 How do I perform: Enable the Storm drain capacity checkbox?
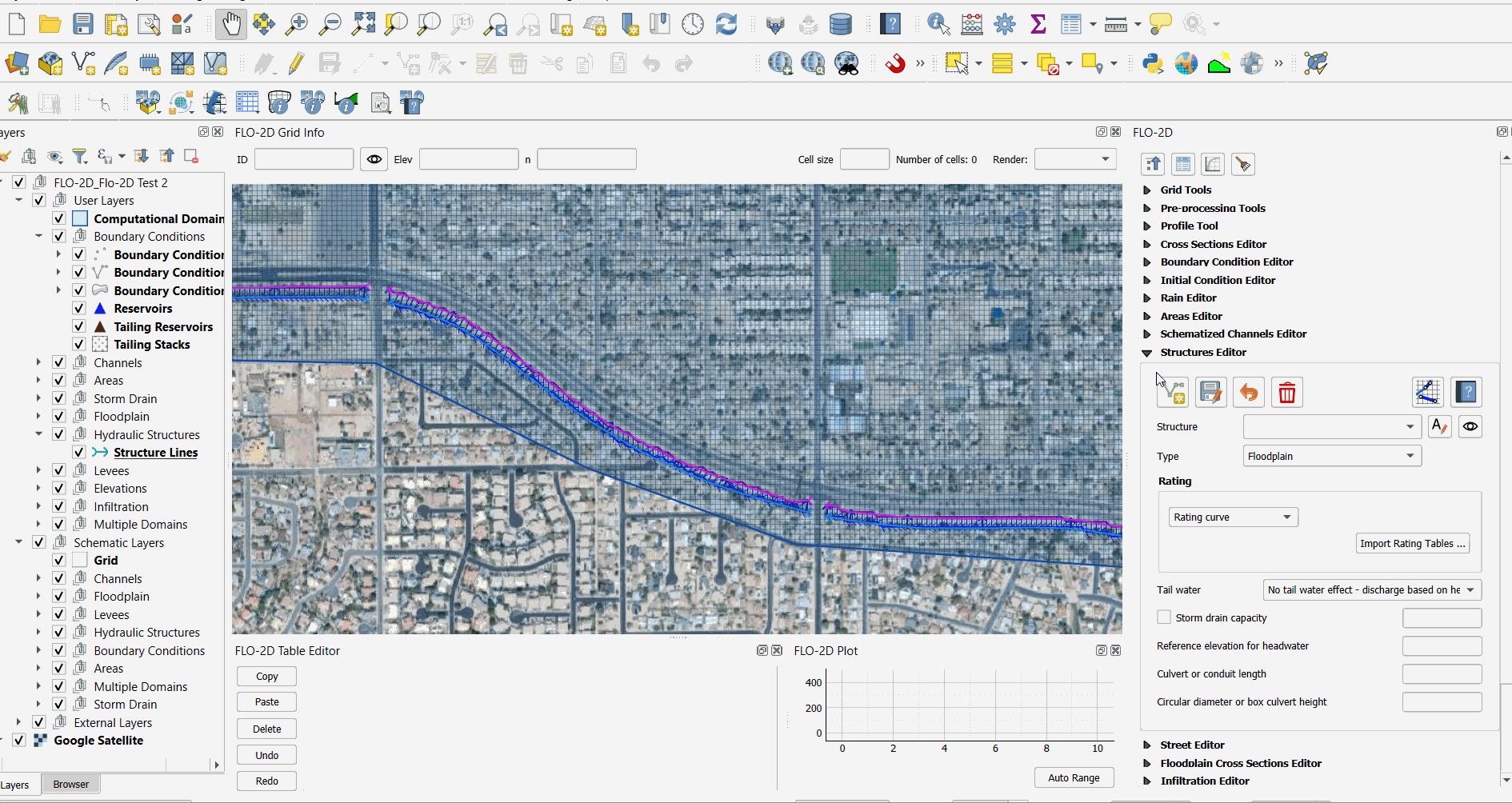point(1164,617)
